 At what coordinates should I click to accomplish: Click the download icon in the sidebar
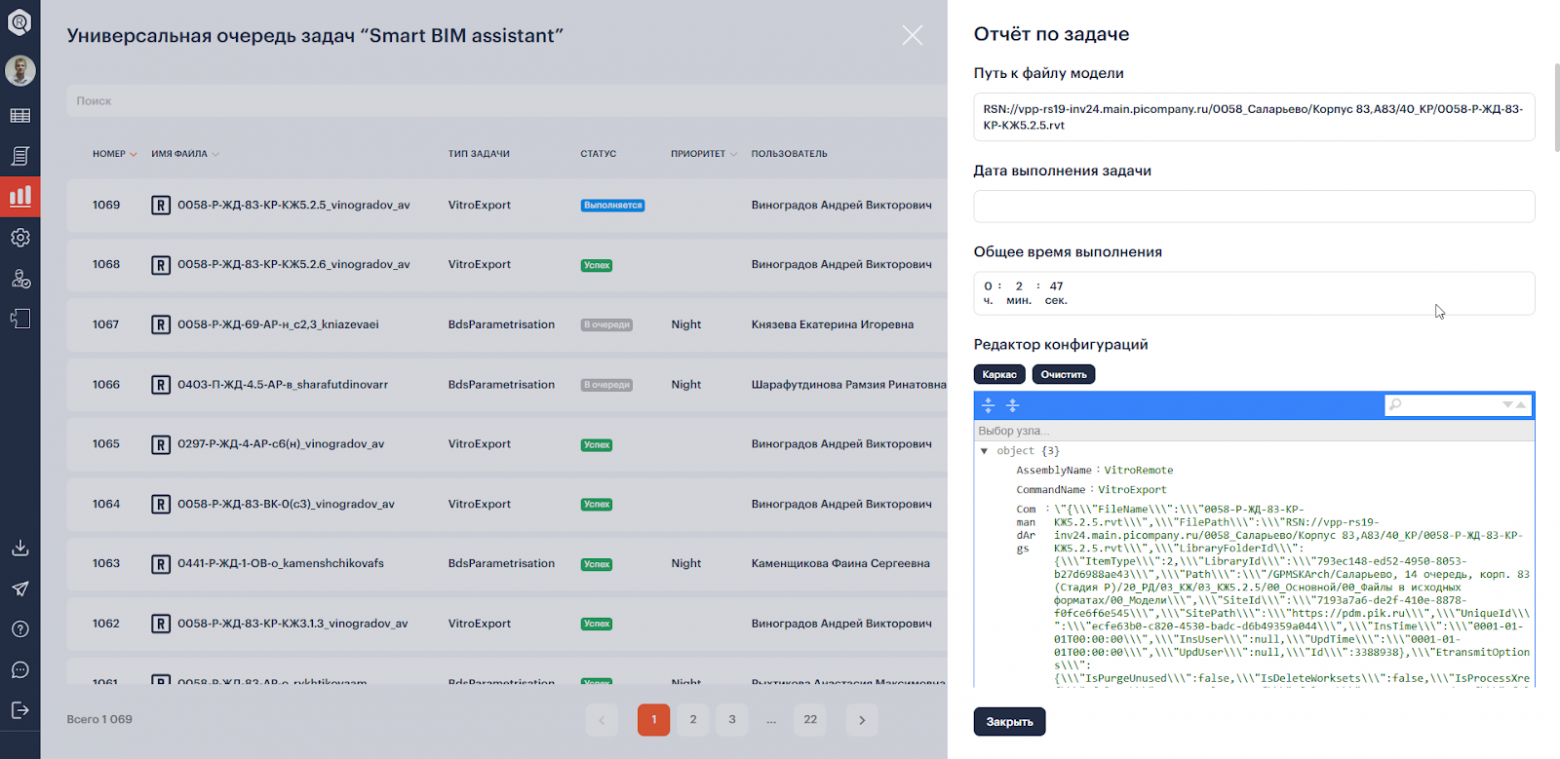point(20,547)
